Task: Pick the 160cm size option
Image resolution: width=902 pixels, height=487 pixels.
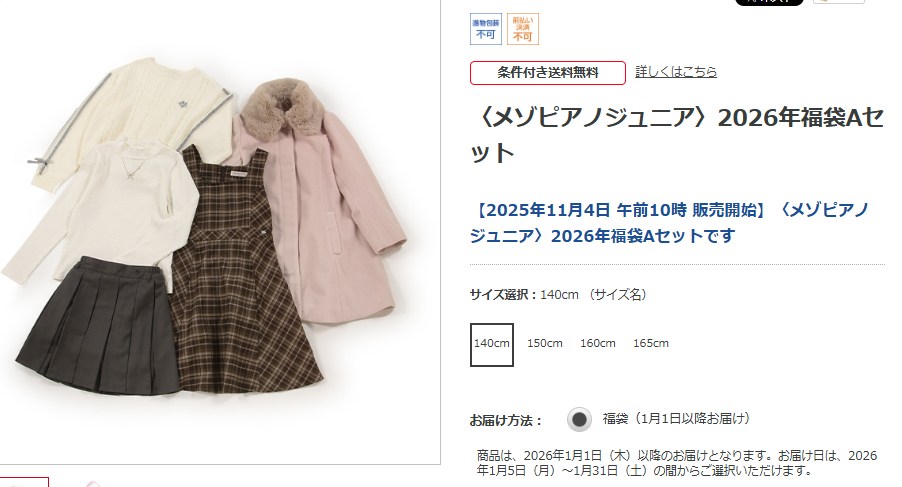Action: pyautogui.click(x=598, y=343)
